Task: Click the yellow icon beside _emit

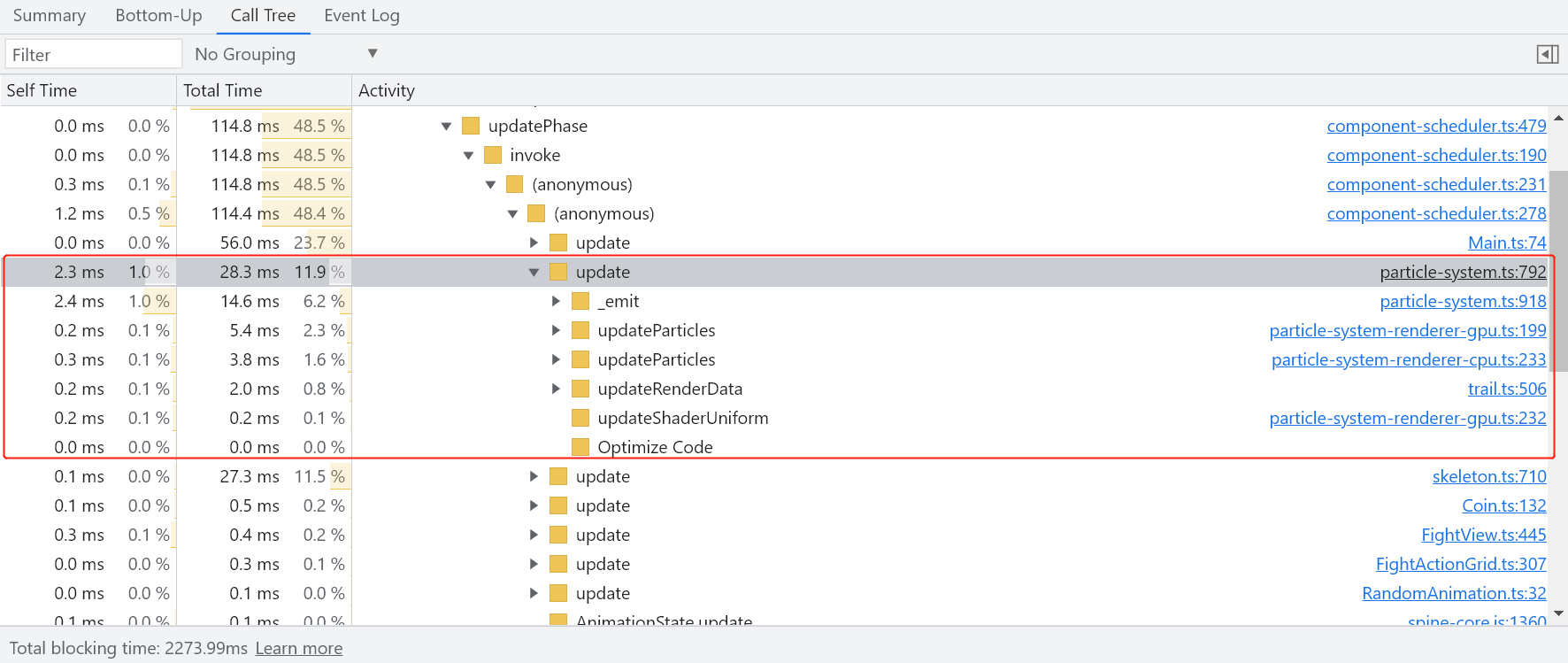Action: (x=580, y=301)
